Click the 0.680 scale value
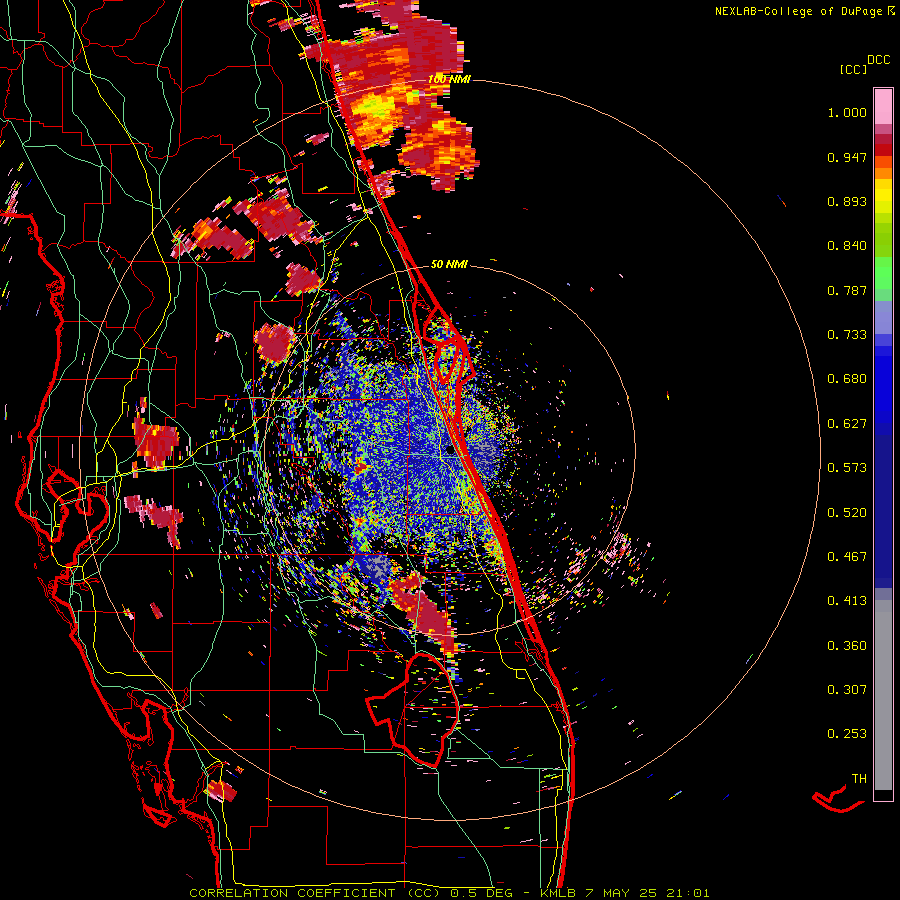This screenshot has height=900, width=900. pyautogui.click(x=847, y=379)
